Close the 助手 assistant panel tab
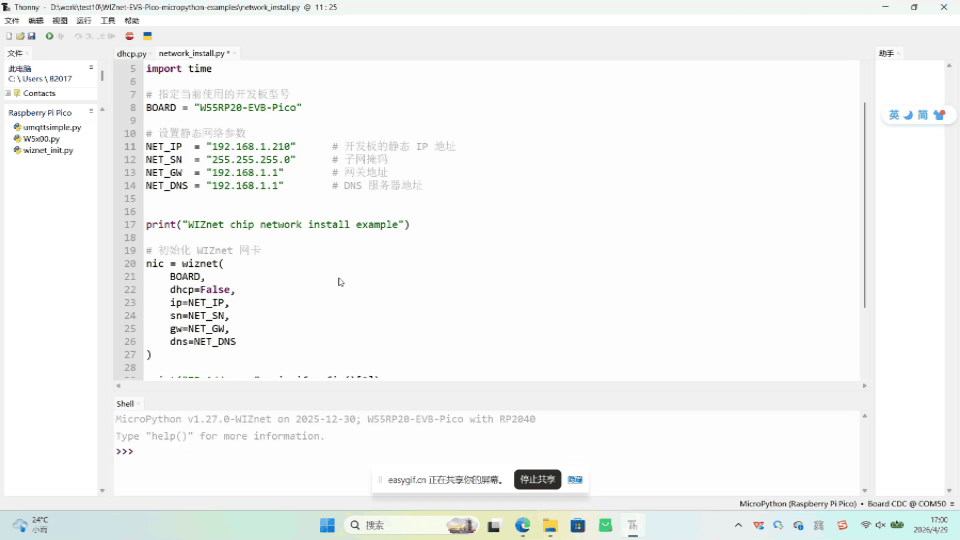The image size is (960, 540). [x=898, y=53]
